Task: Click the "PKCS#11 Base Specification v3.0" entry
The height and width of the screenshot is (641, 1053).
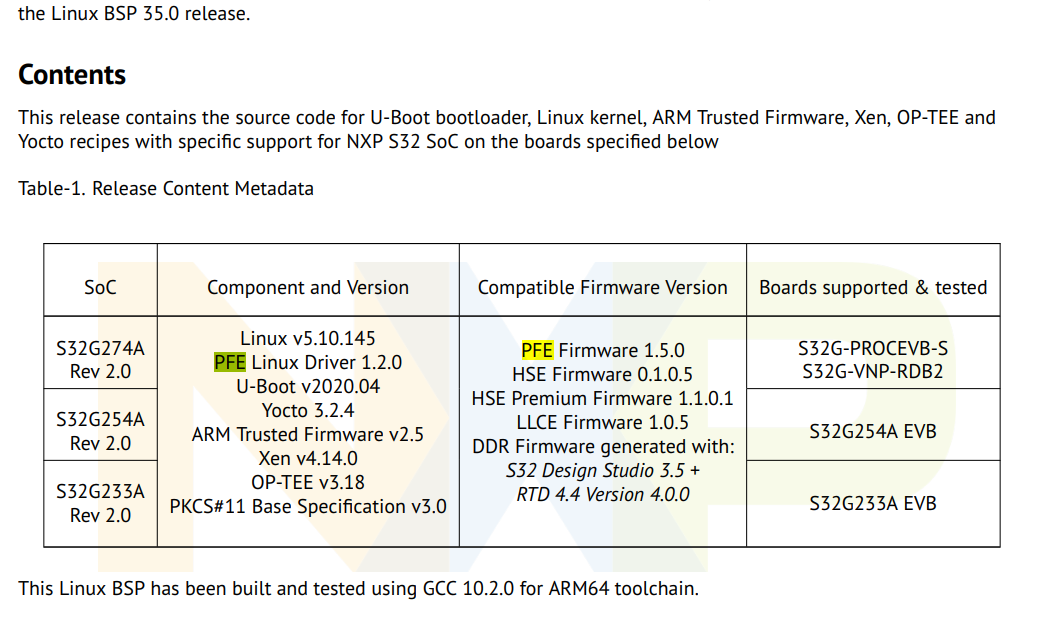Action: click(x=308, y=506)
